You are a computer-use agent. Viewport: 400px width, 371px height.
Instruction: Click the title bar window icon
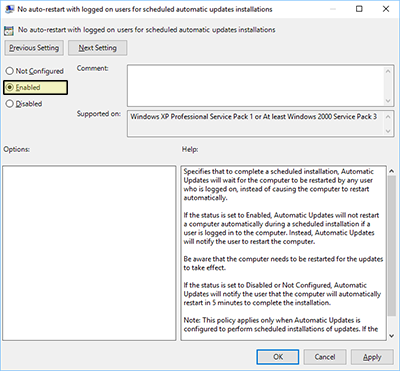pos(9,9)
